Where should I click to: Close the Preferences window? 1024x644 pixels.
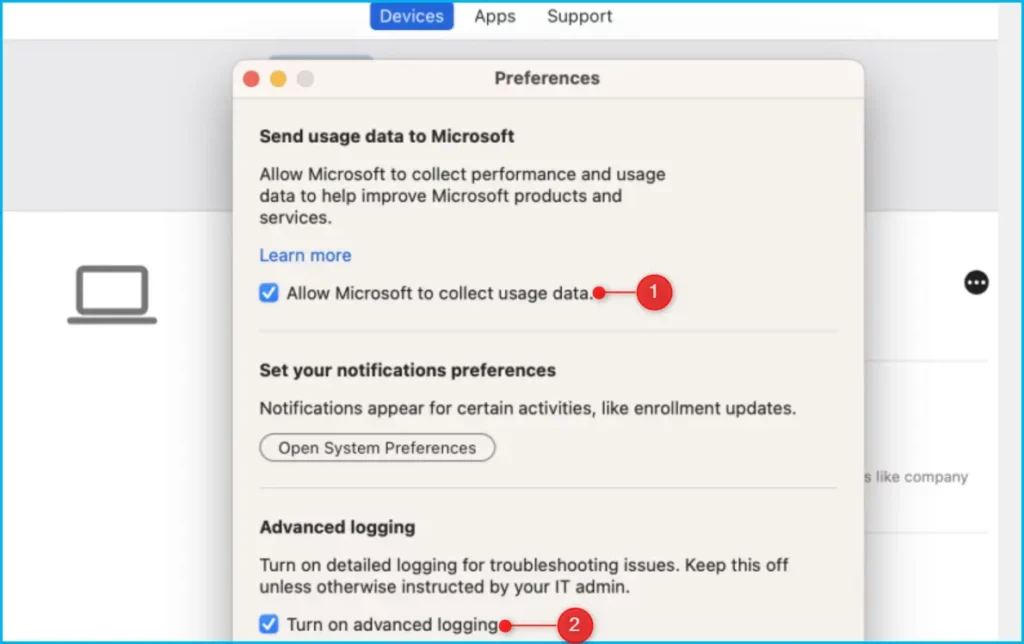click(x=251, y=79)
